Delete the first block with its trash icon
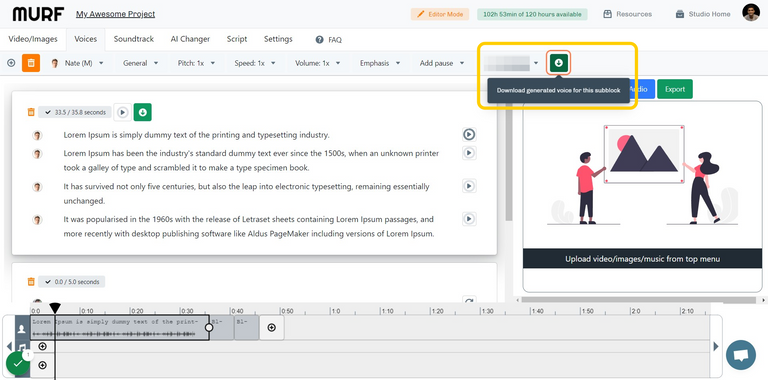 [31, 112]
